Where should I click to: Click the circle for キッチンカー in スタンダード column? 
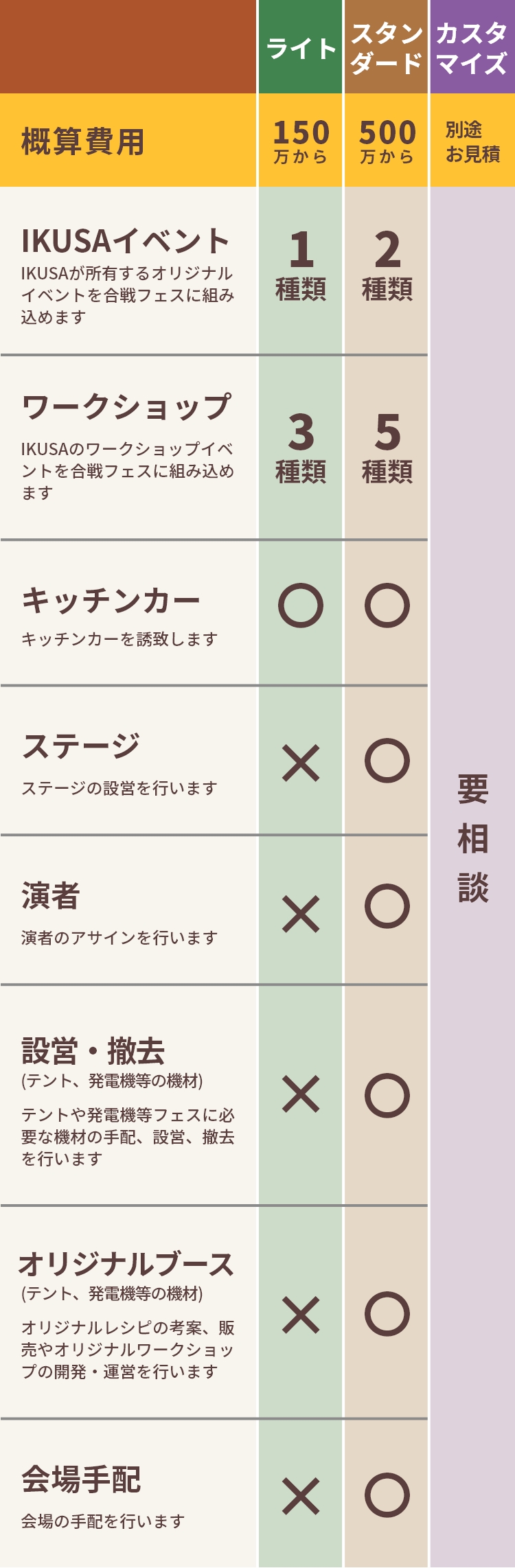point(387,606)
